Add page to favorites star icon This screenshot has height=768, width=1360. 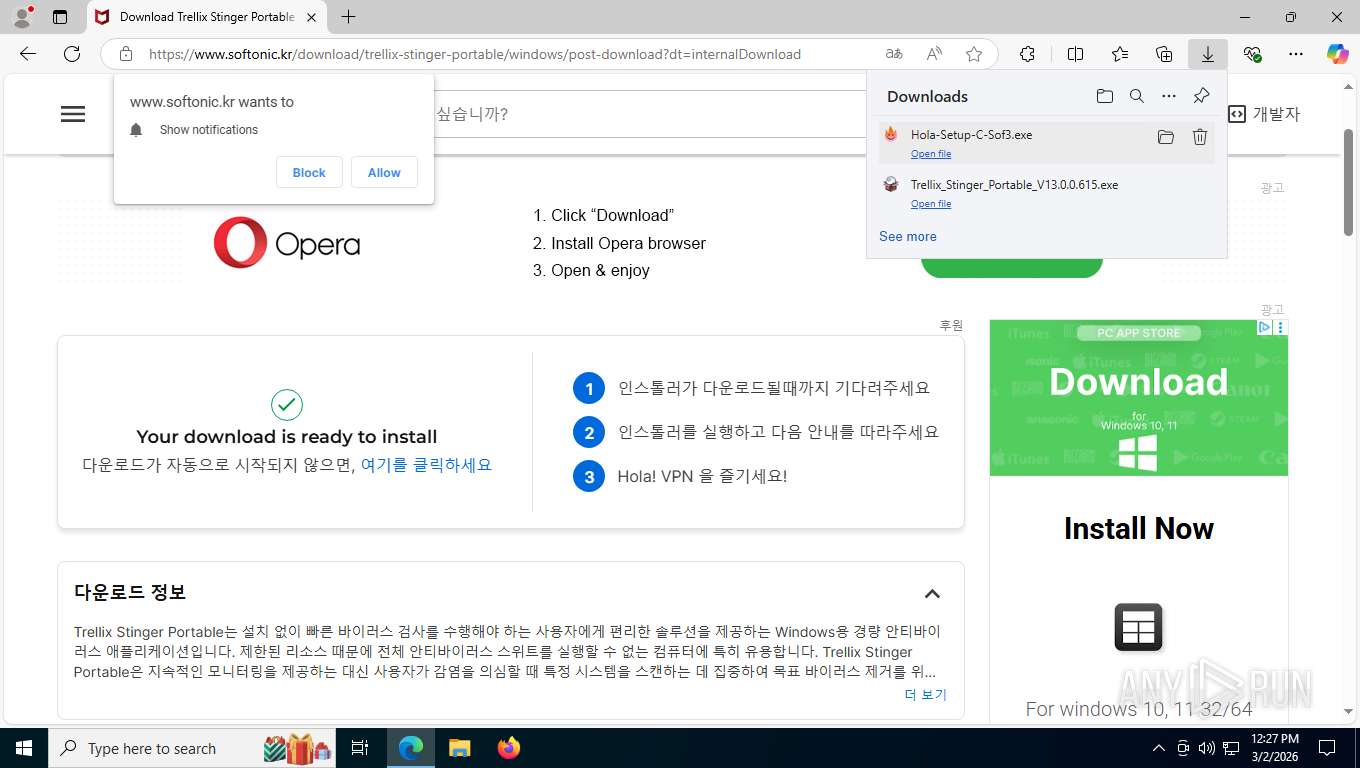pyautogui.click(x=974, y=54)
